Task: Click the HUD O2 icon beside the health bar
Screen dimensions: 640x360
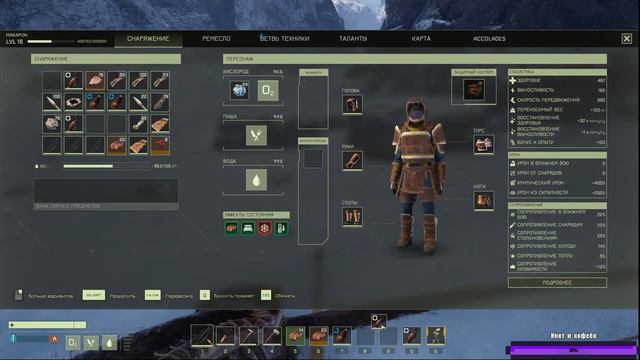Action: [73, 342]
